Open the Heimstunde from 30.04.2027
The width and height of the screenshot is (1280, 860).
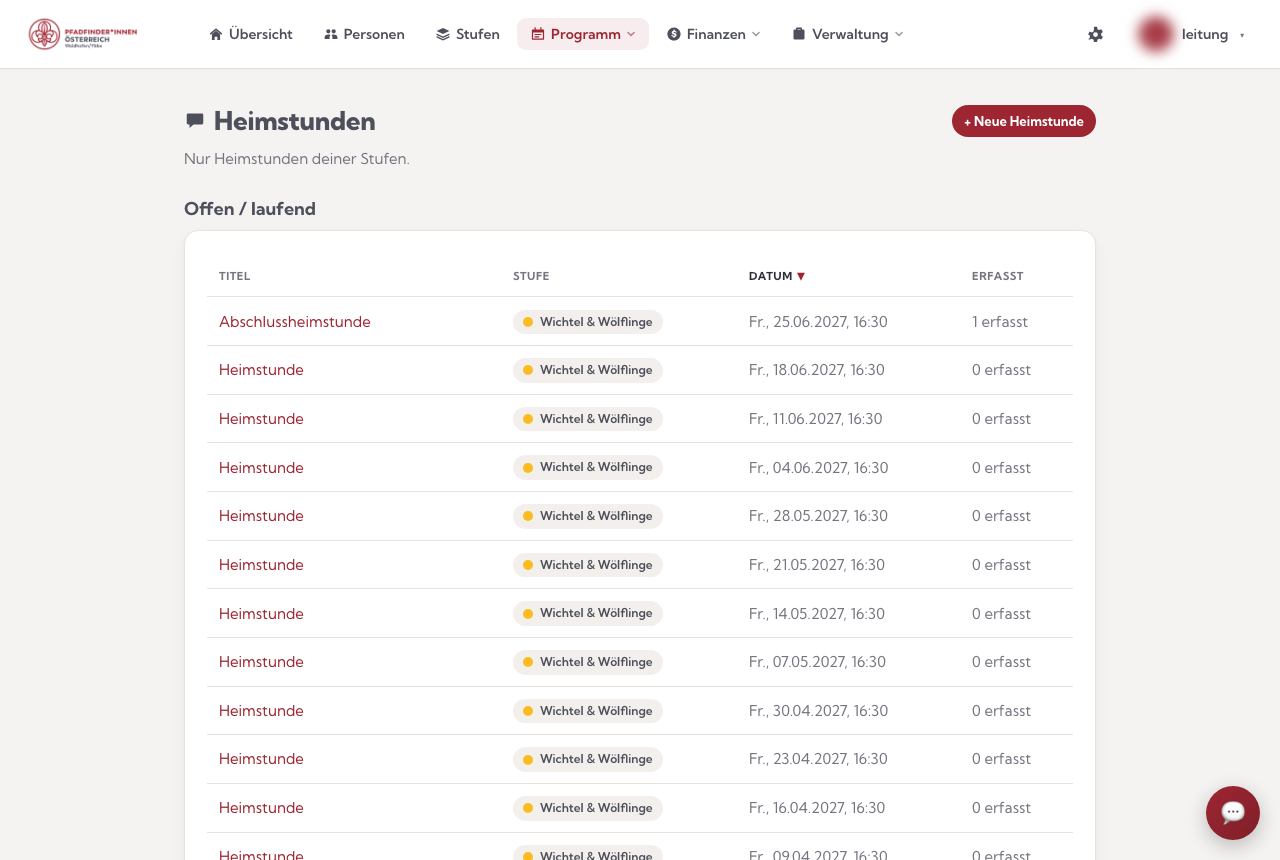click(x=261, y=711)
